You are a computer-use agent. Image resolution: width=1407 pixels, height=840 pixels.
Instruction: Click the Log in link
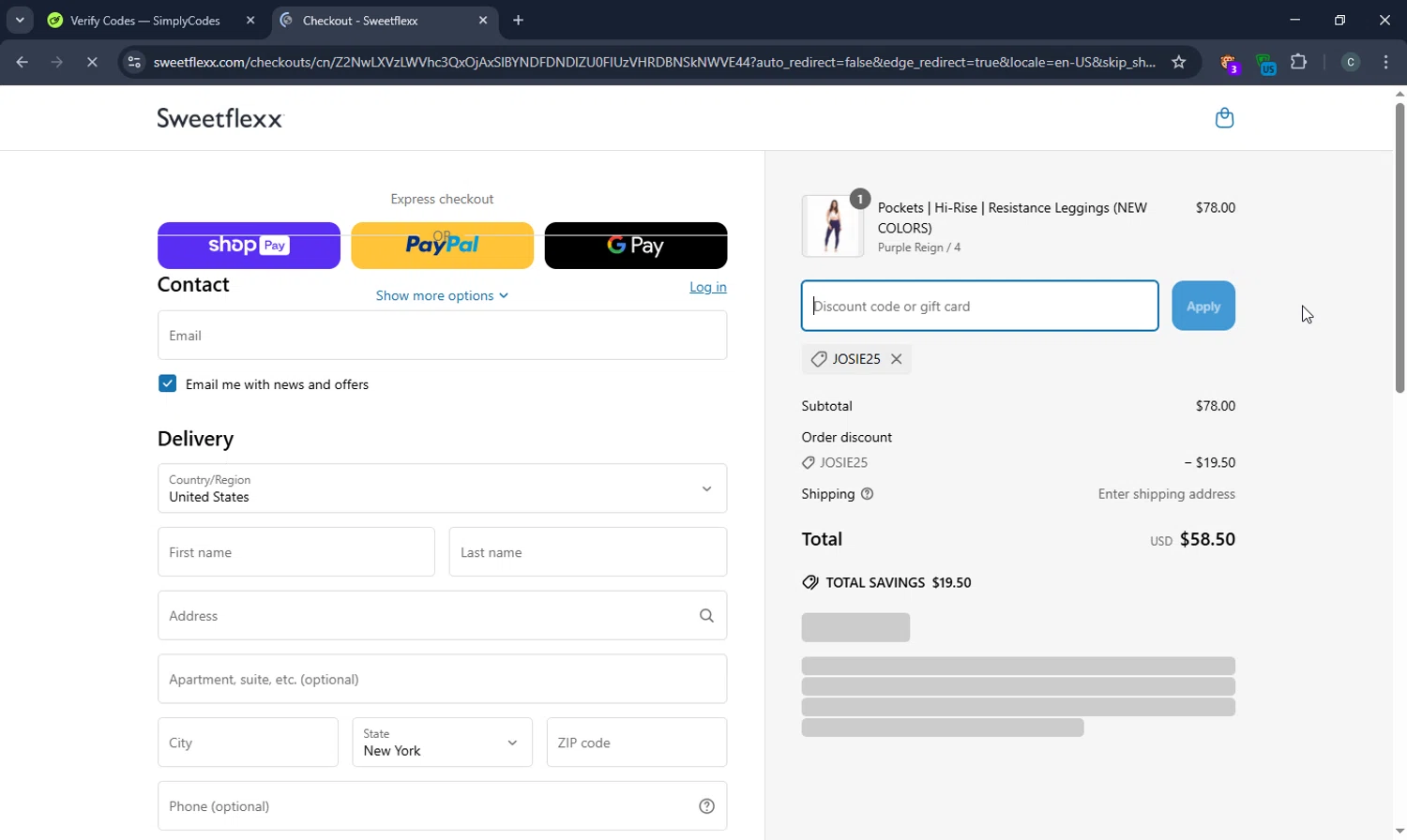coord(707,287)
